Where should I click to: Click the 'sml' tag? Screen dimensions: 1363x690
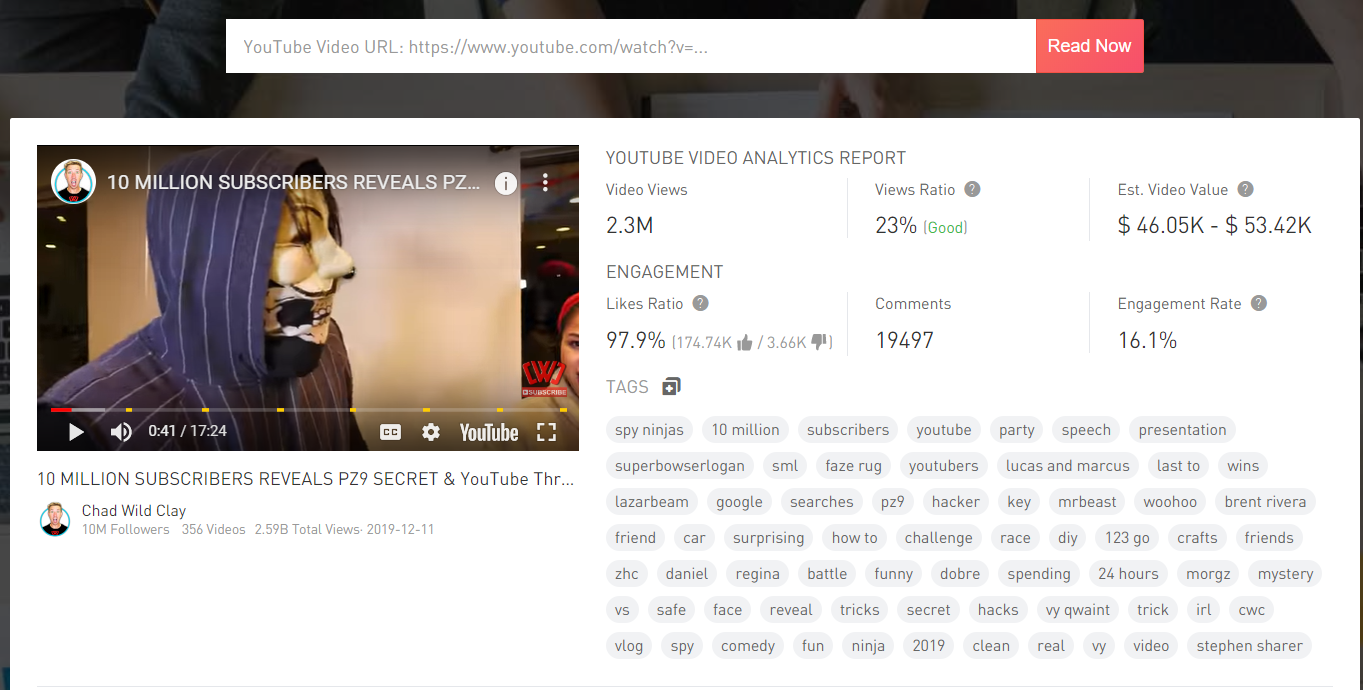point(785,466)
